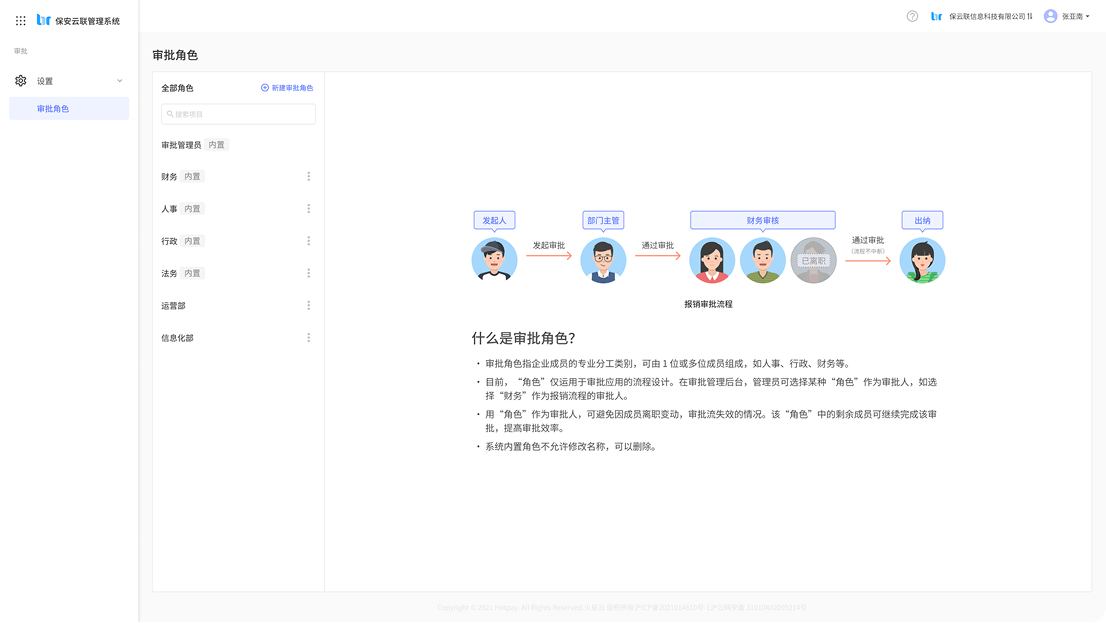Click the user avatar icon
The width and height of the screenshot is (1106, 623).
[1050, 16]
